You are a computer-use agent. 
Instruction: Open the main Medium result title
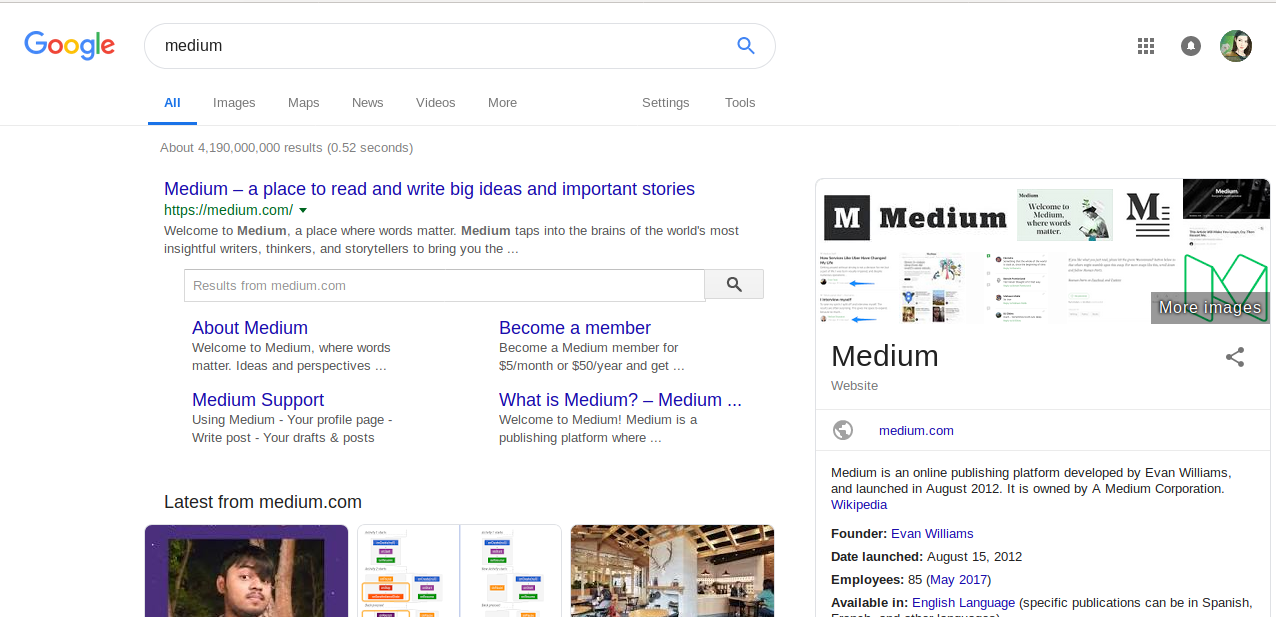pos(429,189)
